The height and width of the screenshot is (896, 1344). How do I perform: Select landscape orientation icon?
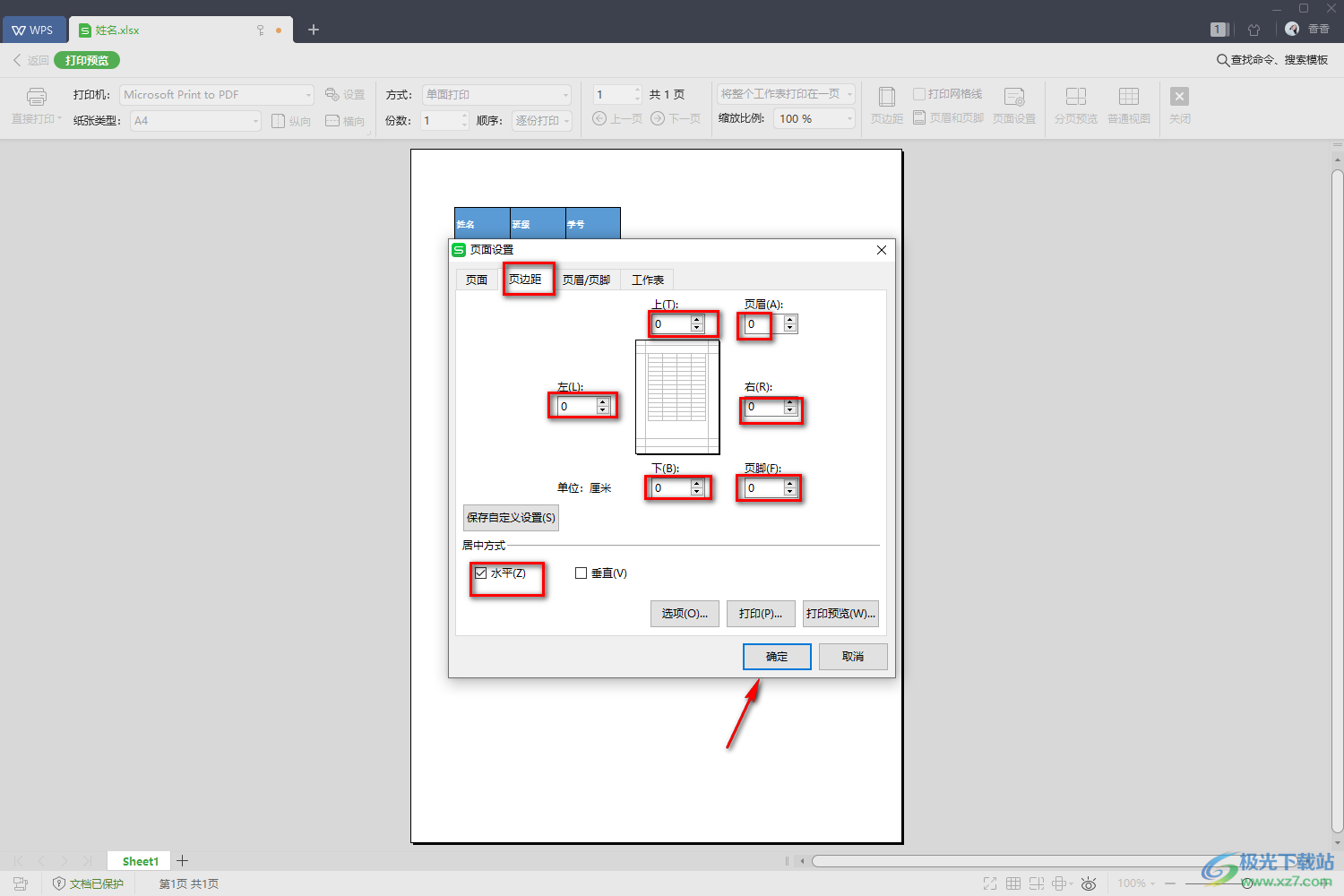pos(332,121)
